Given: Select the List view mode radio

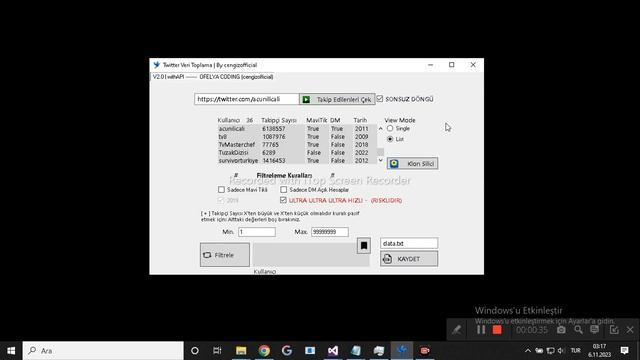Looking at the screenshot, I should [390, 139].
